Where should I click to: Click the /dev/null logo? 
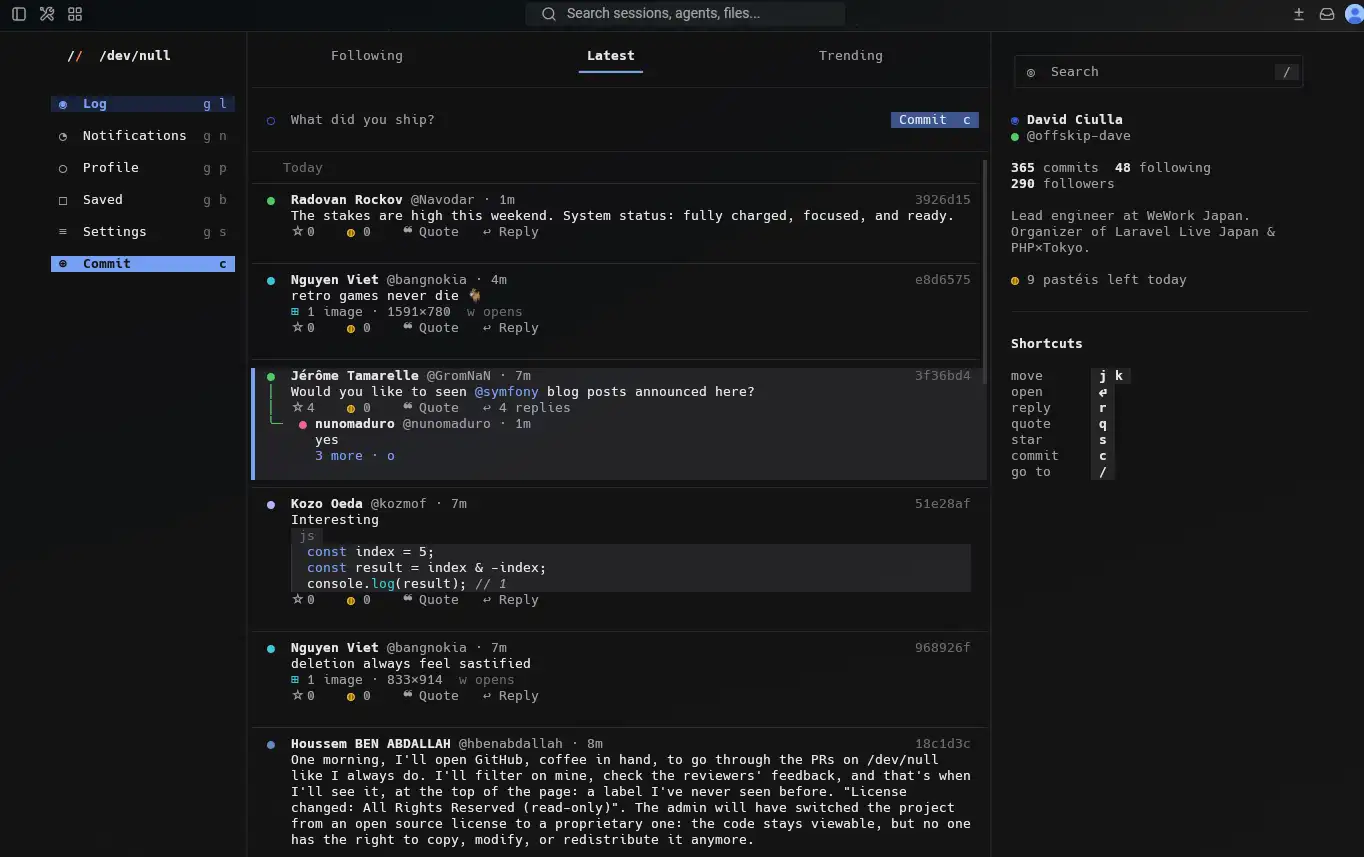point(119,56)
